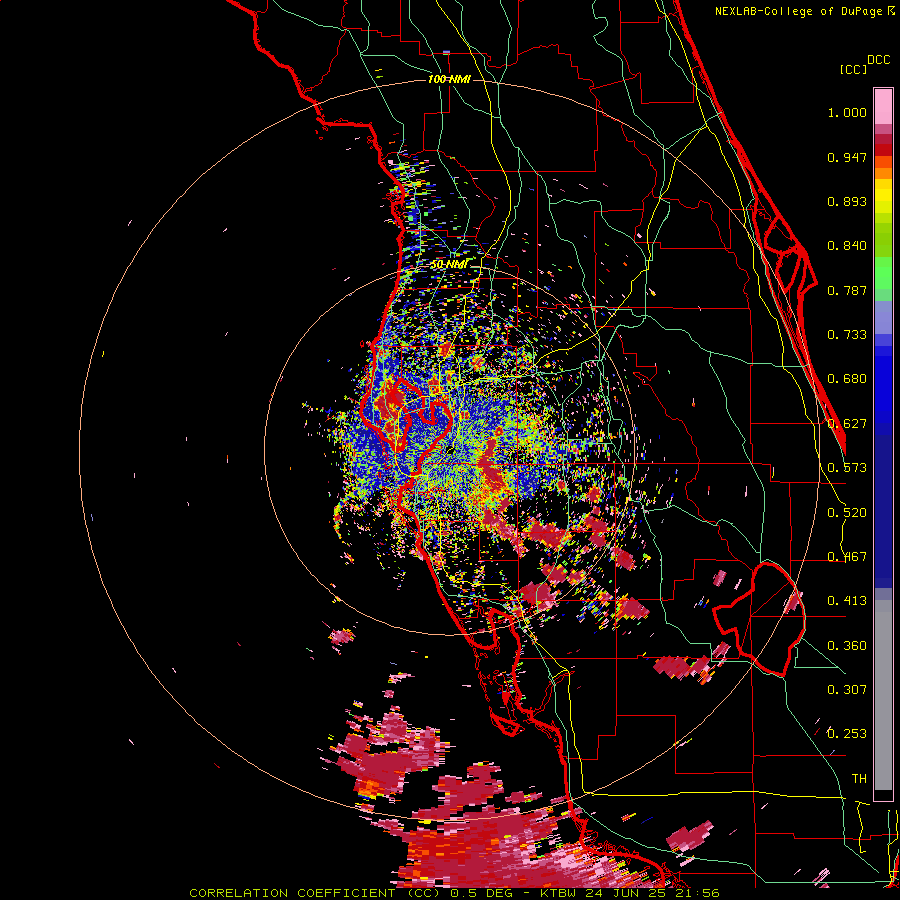The height and width of the screenshot is (900, 900).
Task: Click the Lake Okeechobee outline on the map
Action: click(x=761, y=620)
